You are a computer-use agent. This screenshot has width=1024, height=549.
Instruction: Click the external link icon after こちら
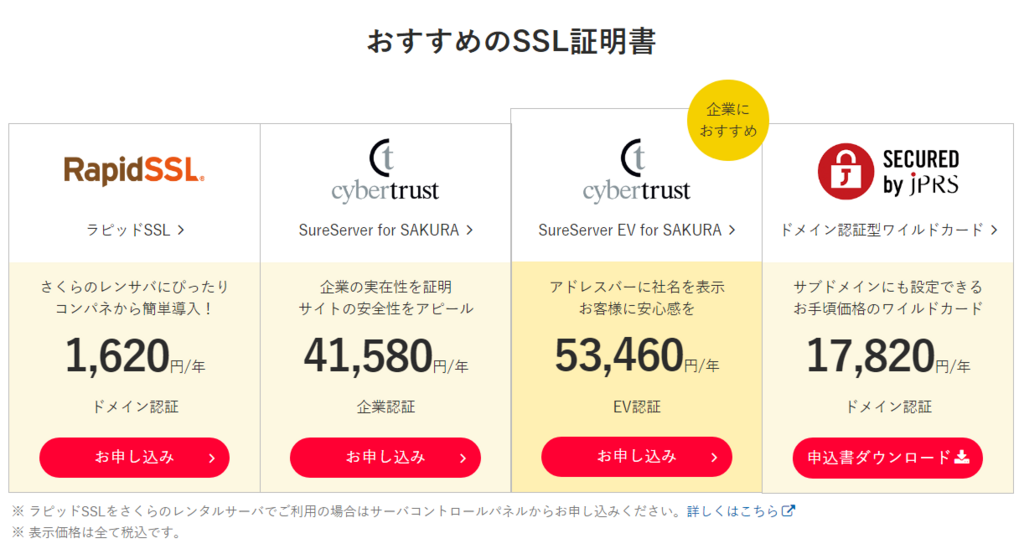pyautogui.click(x=789, y=511)
